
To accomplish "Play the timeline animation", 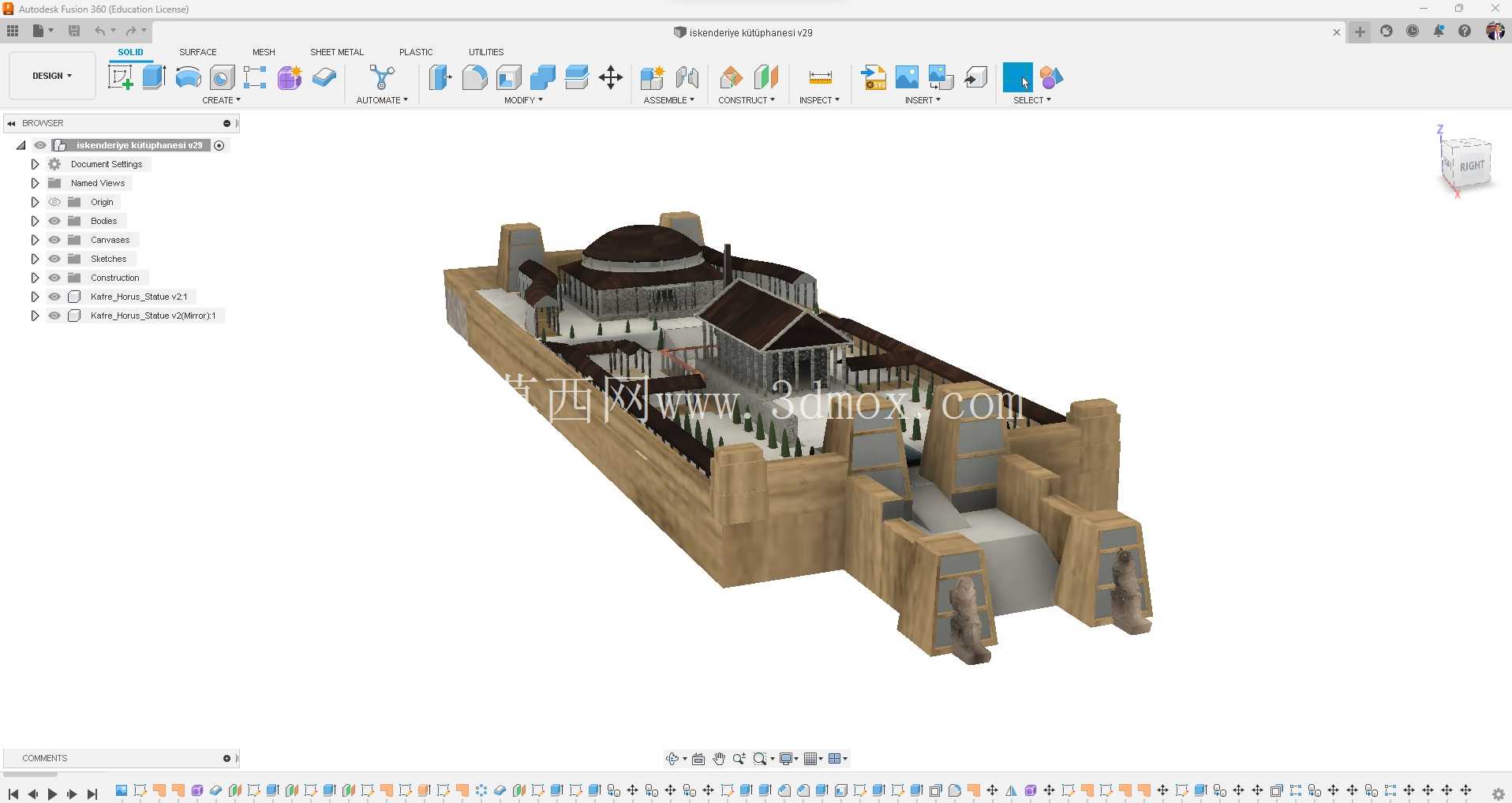I will point(52,794).
